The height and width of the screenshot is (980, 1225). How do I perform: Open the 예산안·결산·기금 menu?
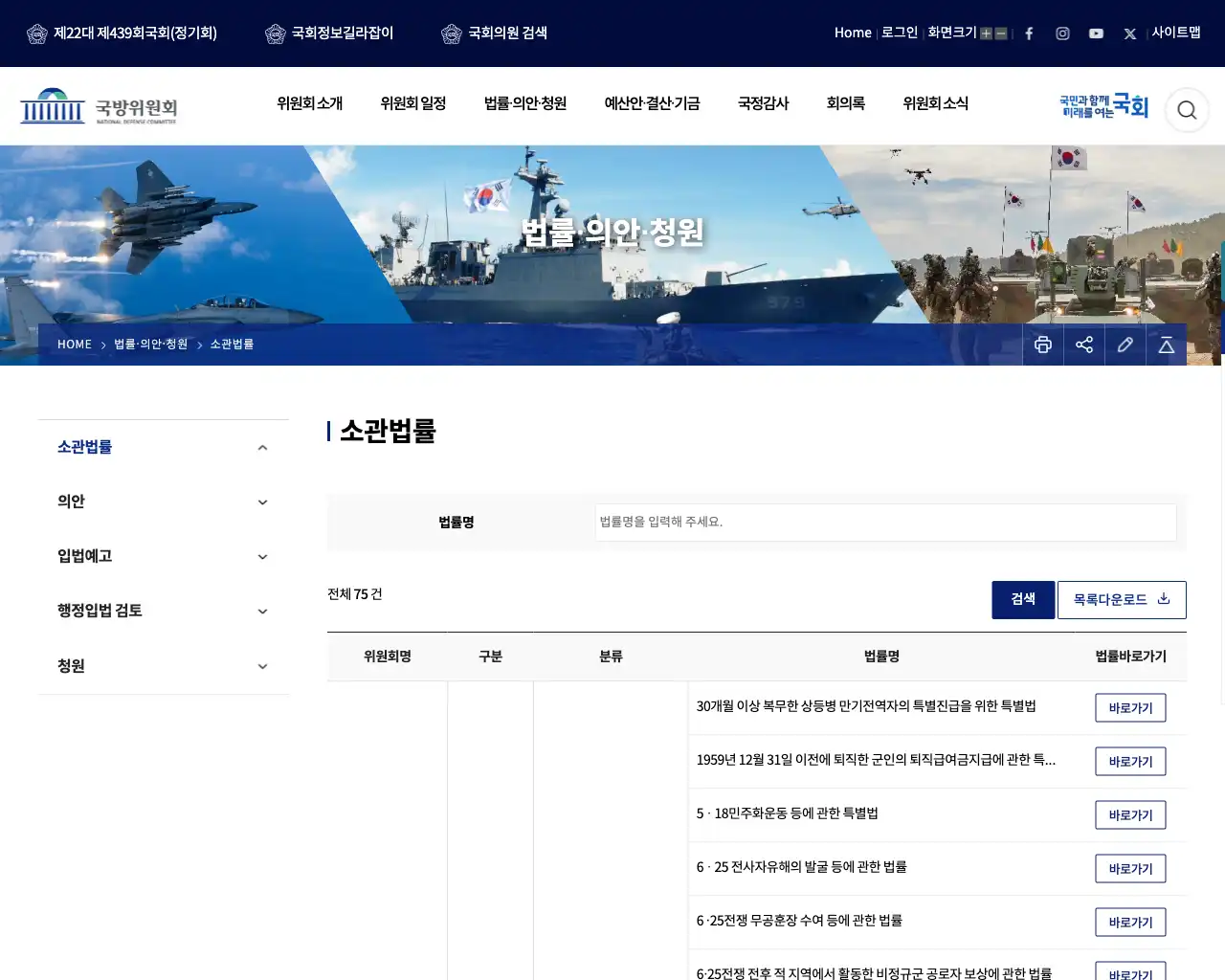pyautogui.click(x=652, y=103)
